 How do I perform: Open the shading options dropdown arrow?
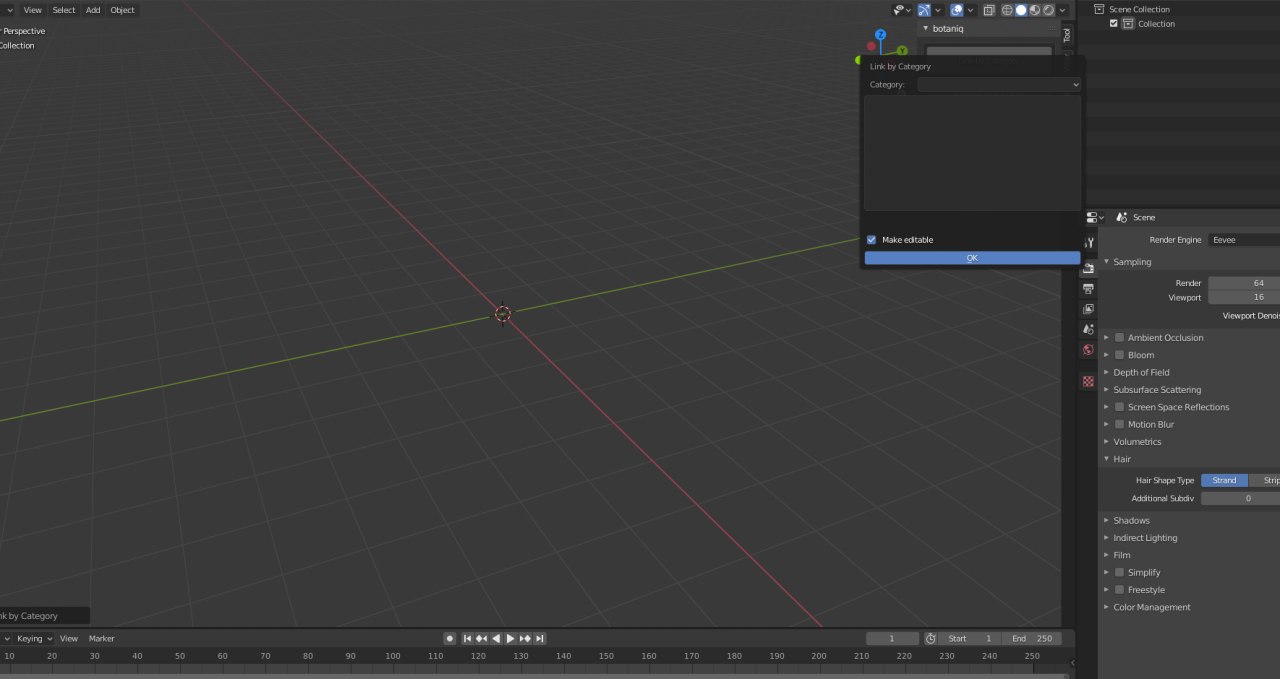pos(1063,10)
